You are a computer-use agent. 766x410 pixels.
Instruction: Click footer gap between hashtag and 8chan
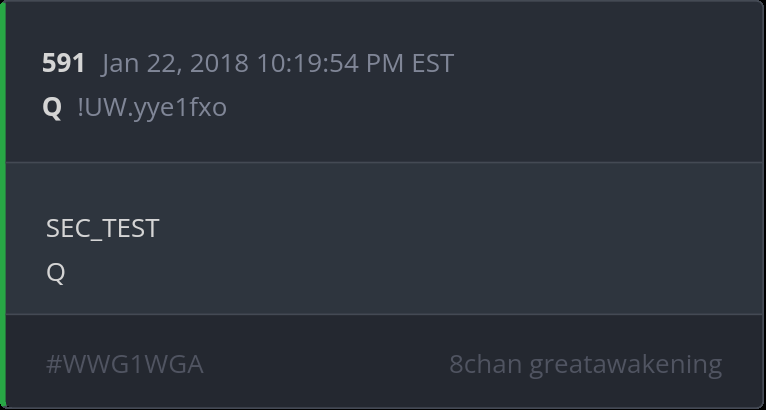(325, 364)
